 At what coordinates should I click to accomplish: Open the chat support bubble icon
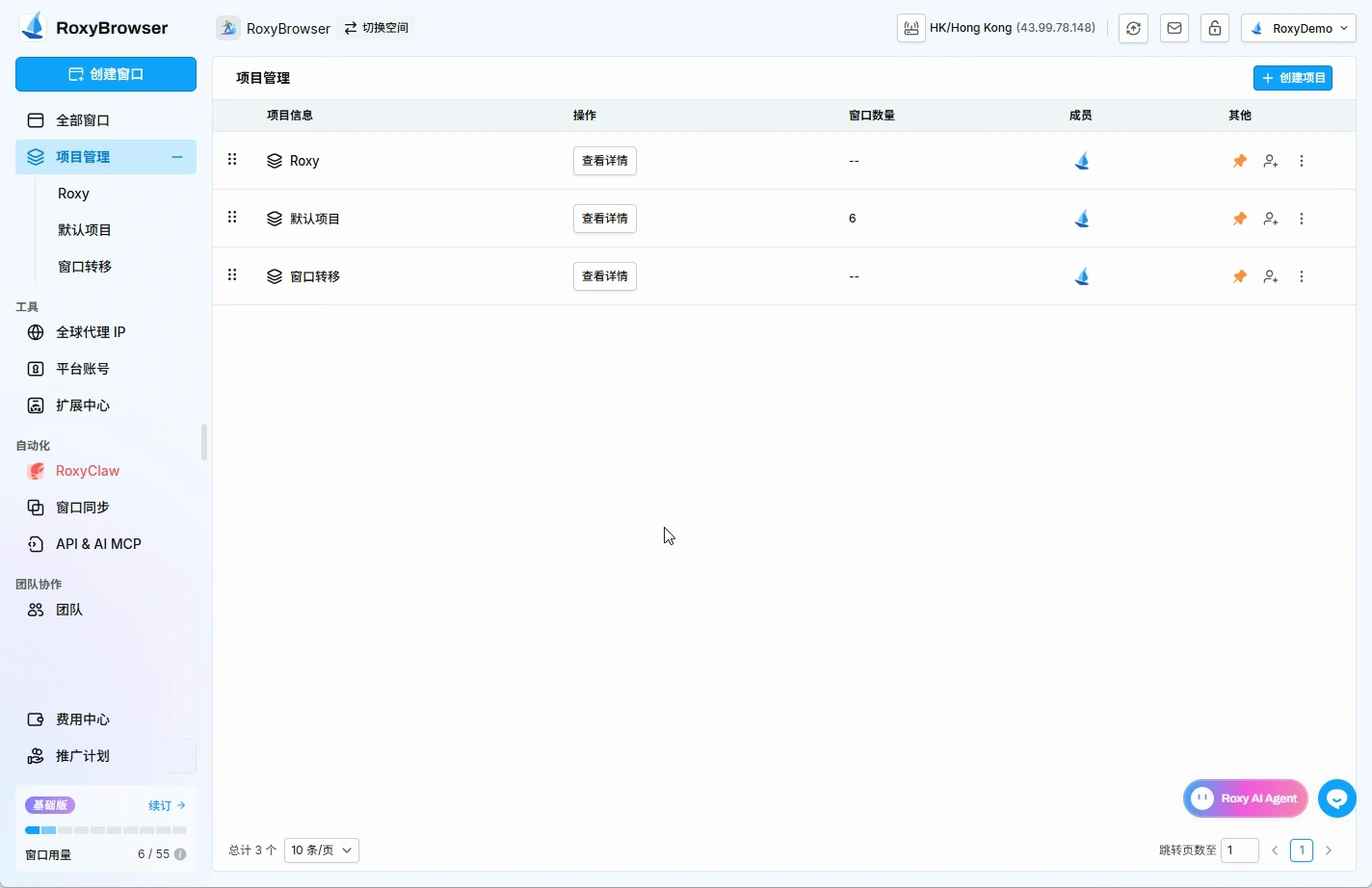1337,798
